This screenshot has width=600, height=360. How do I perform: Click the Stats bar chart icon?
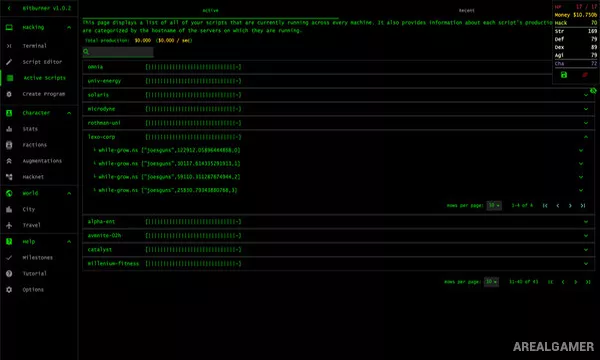tap(9, 129)
